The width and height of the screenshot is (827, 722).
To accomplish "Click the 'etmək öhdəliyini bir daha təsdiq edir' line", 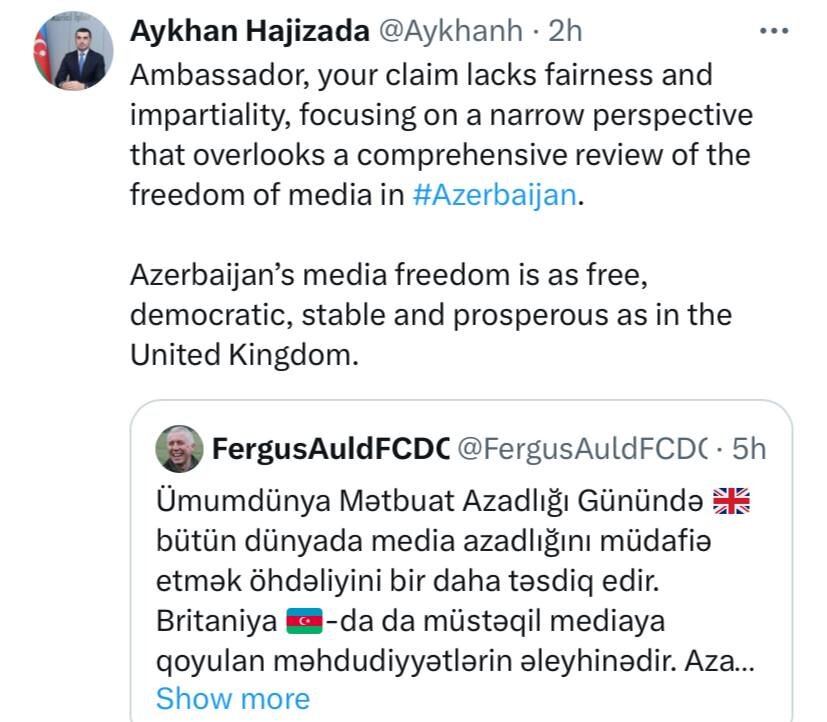I will (x=408, y=581).
